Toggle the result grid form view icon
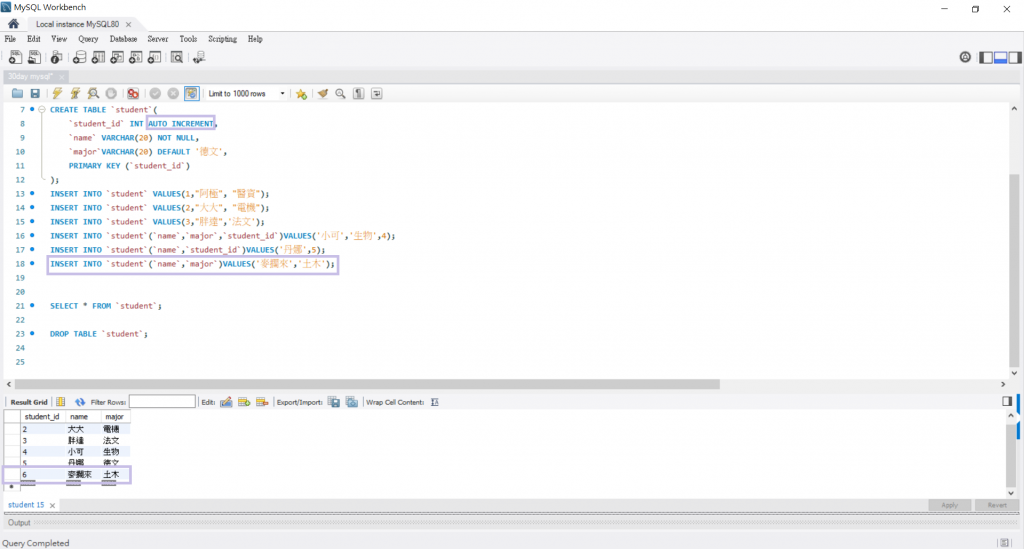The image size is (1024, 549). coord(60,402)
